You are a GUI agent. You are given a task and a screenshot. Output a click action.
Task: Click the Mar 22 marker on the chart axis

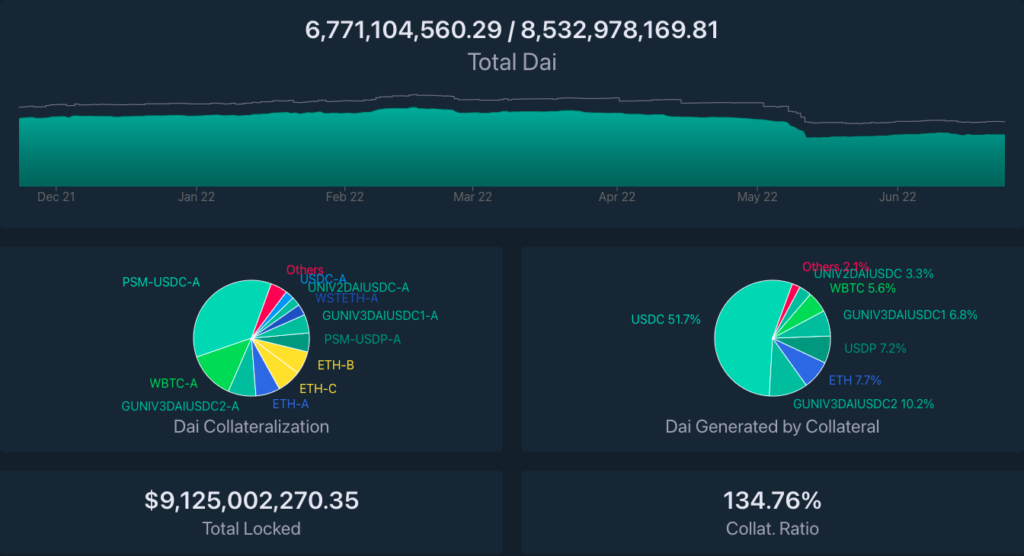click(473, 197)
